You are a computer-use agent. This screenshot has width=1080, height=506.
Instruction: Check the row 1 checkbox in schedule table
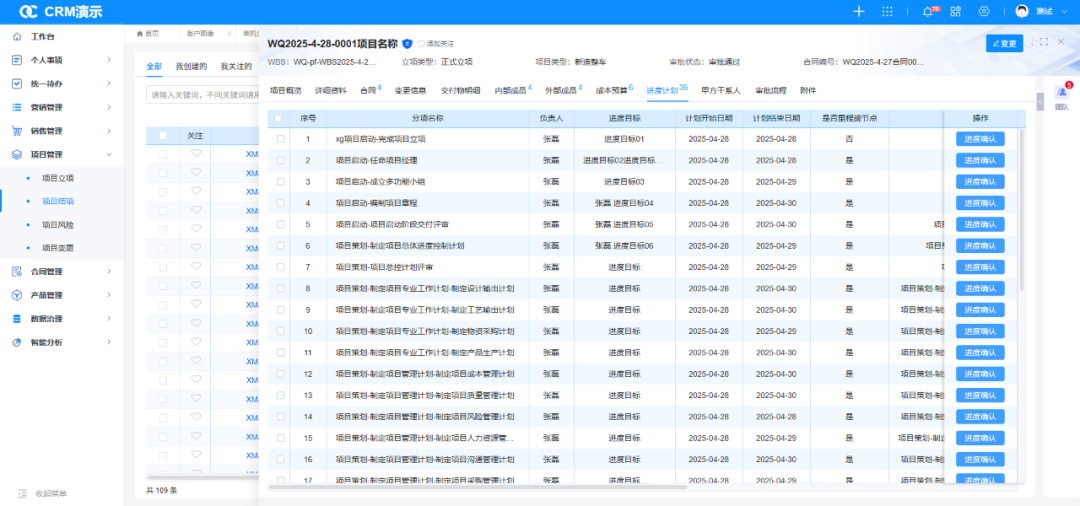tap(280, 139)
